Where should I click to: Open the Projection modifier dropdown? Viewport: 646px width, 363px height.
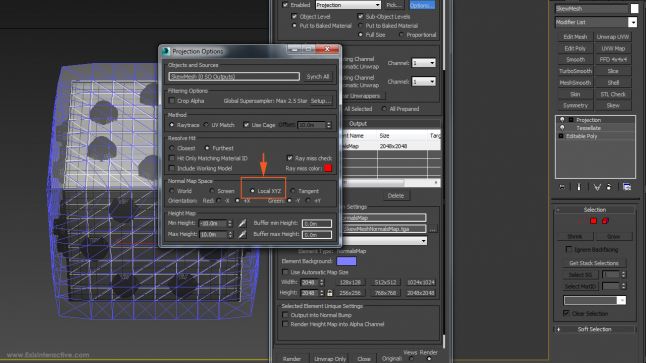point(348,5)
